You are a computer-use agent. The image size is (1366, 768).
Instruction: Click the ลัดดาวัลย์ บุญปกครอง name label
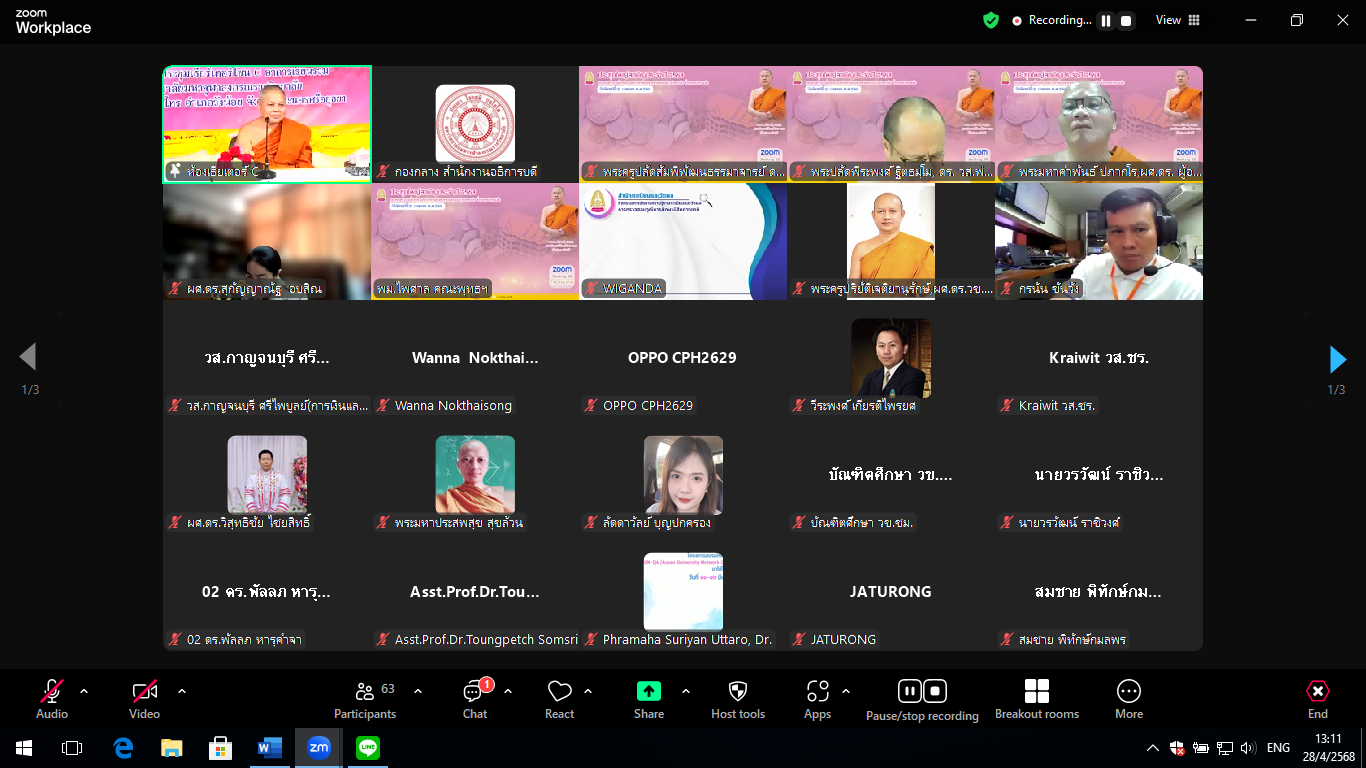pyautogui.click(x=656, y=522)
